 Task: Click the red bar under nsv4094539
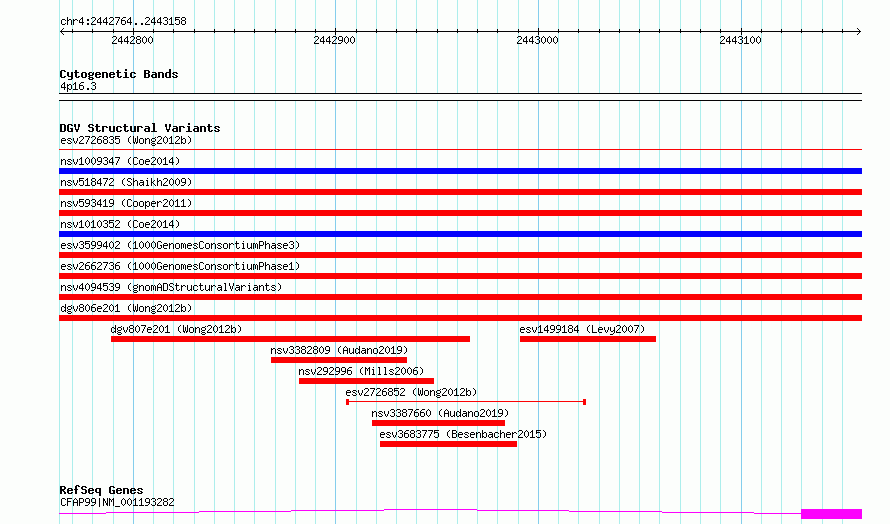coord(460,297)
